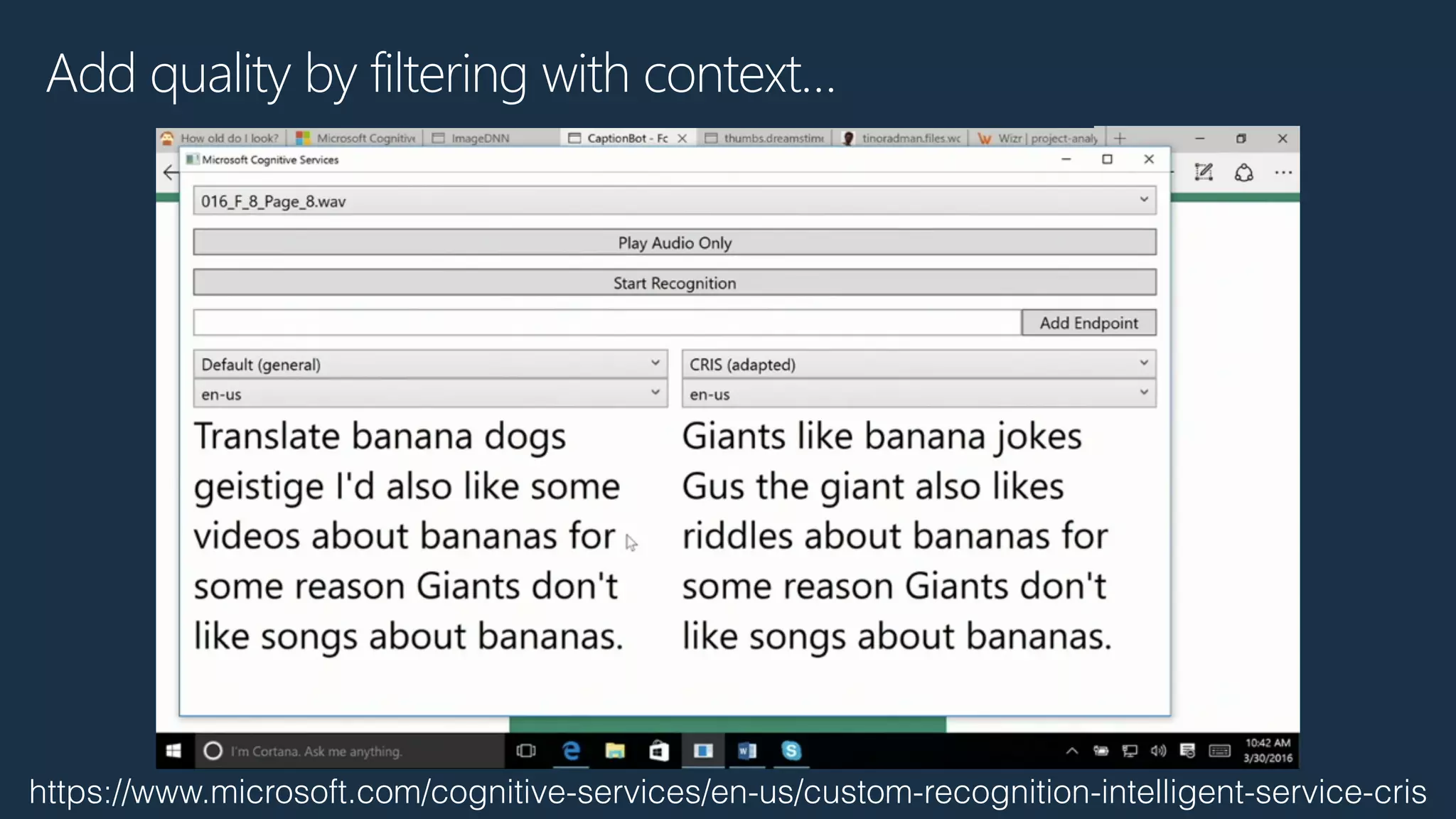
Task: Open a new browser tab with plus
Action: pos(1120,138)
